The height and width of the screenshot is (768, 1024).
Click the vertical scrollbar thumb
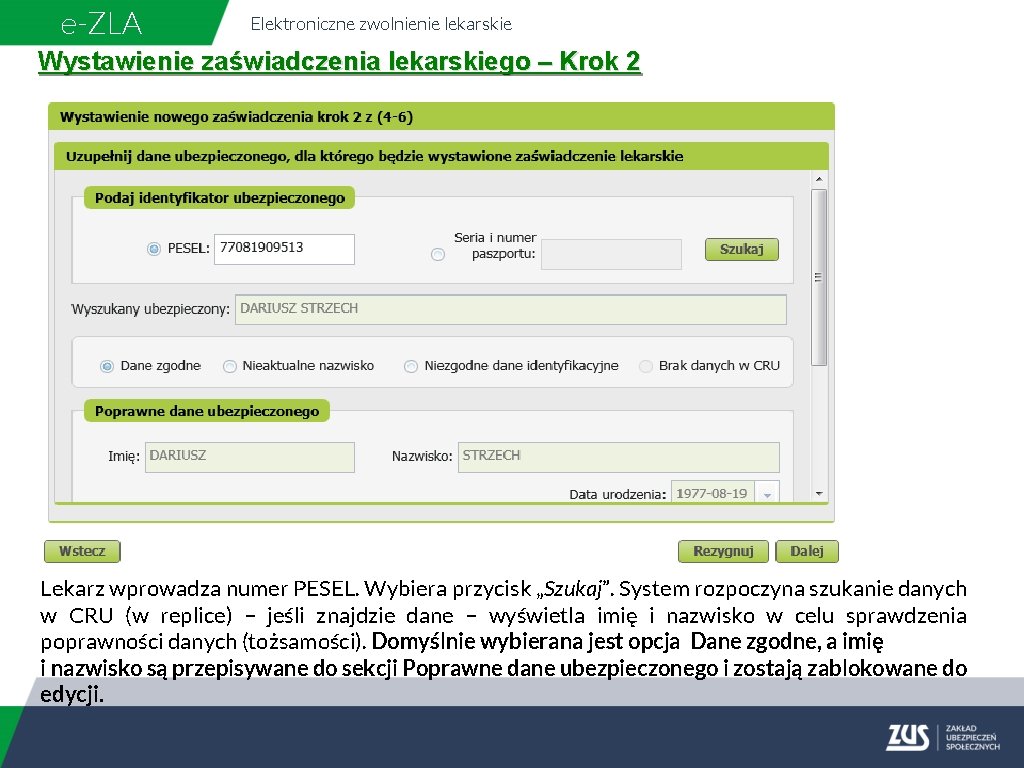pos(819,278)
